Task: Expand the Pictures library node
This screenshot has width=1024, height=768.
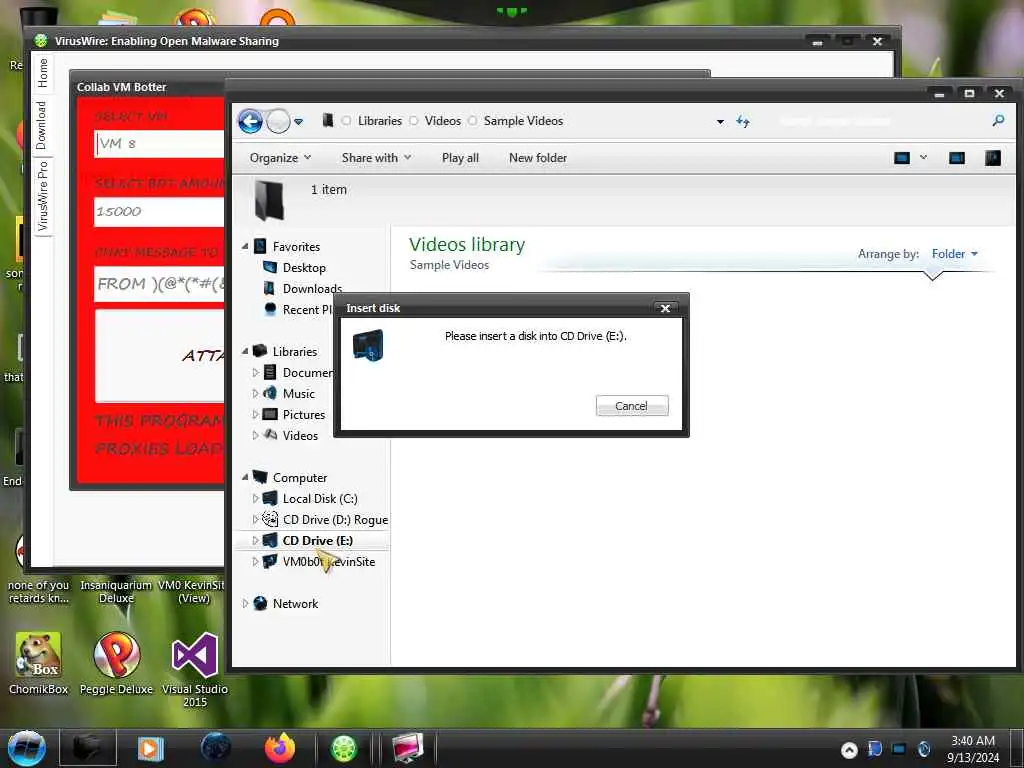Action: pyautogui.click(x=255, y=415)
